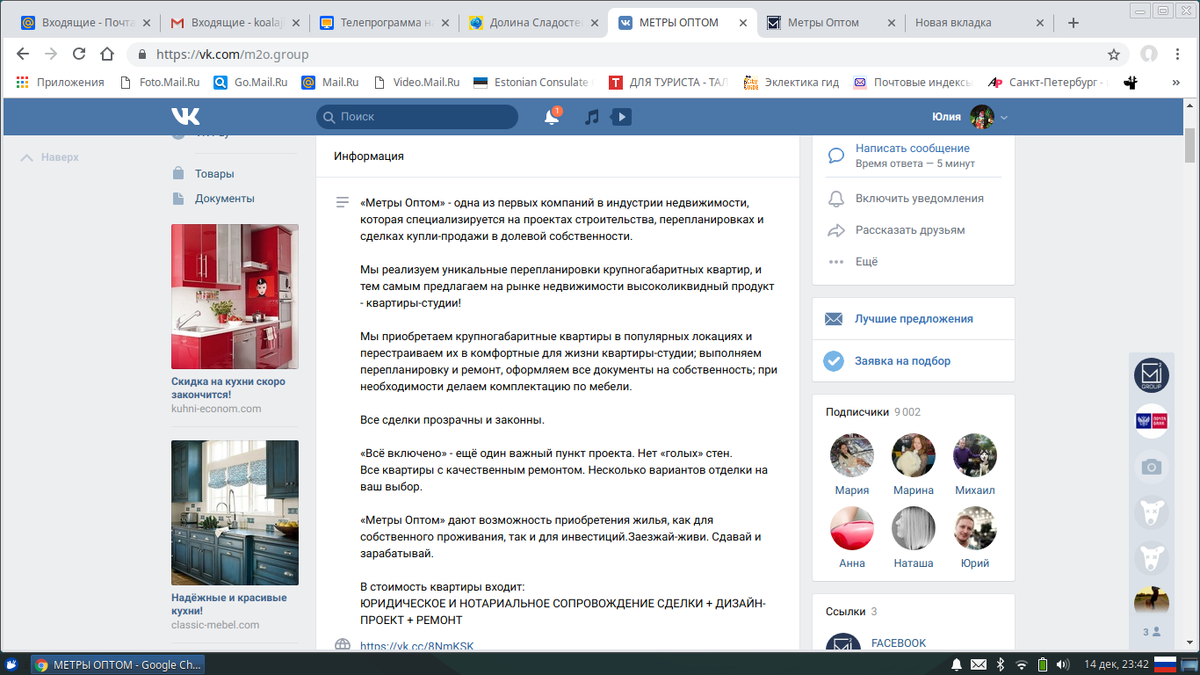Screen dimensions: 1200x675
Task: Click the document icon next to Документы
Action: pos(178,198)
